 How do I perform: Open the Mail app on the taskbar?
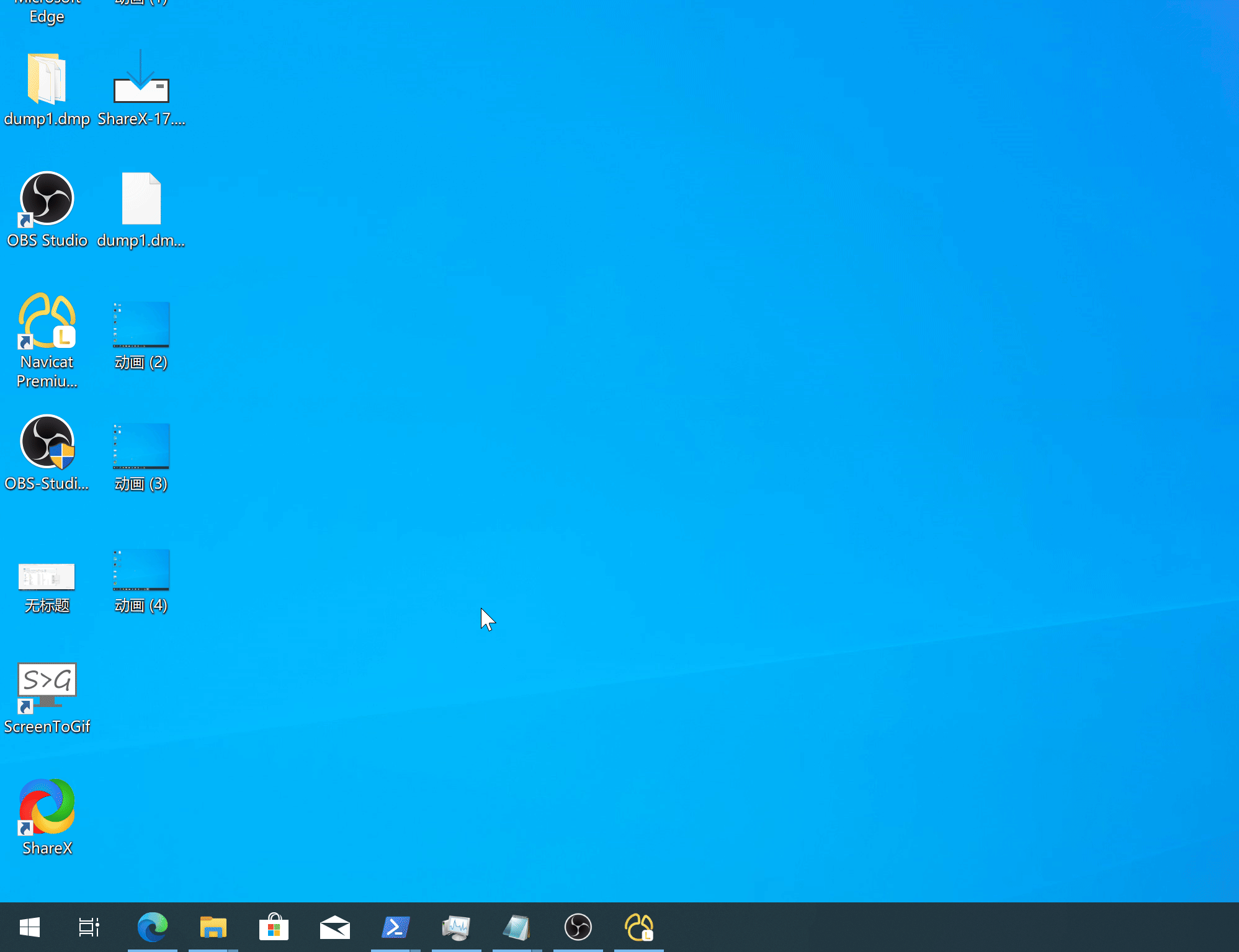335,927
